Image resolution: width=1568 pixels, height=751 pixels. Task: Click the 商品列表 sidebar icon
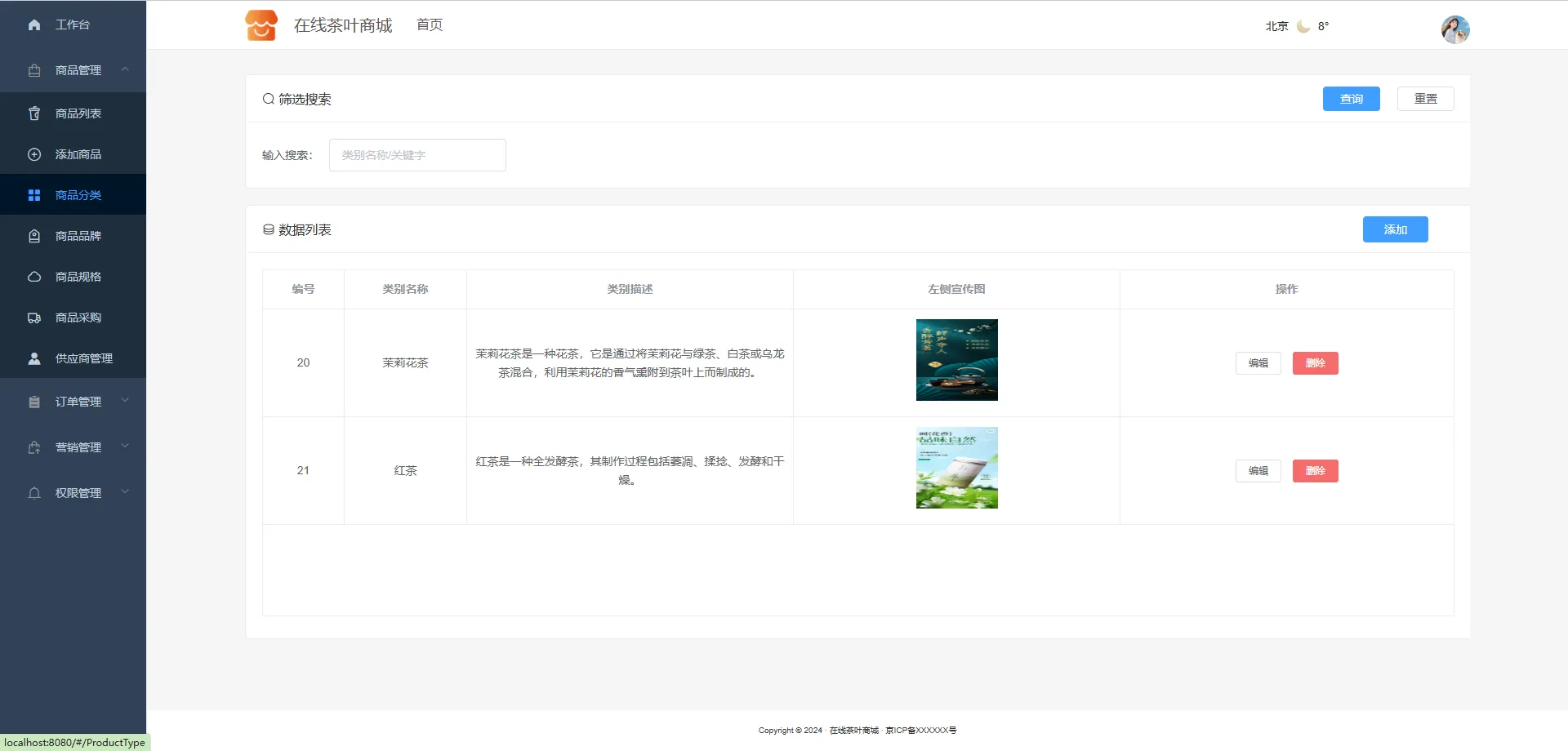pyautogui.click(x=34, y=113)
